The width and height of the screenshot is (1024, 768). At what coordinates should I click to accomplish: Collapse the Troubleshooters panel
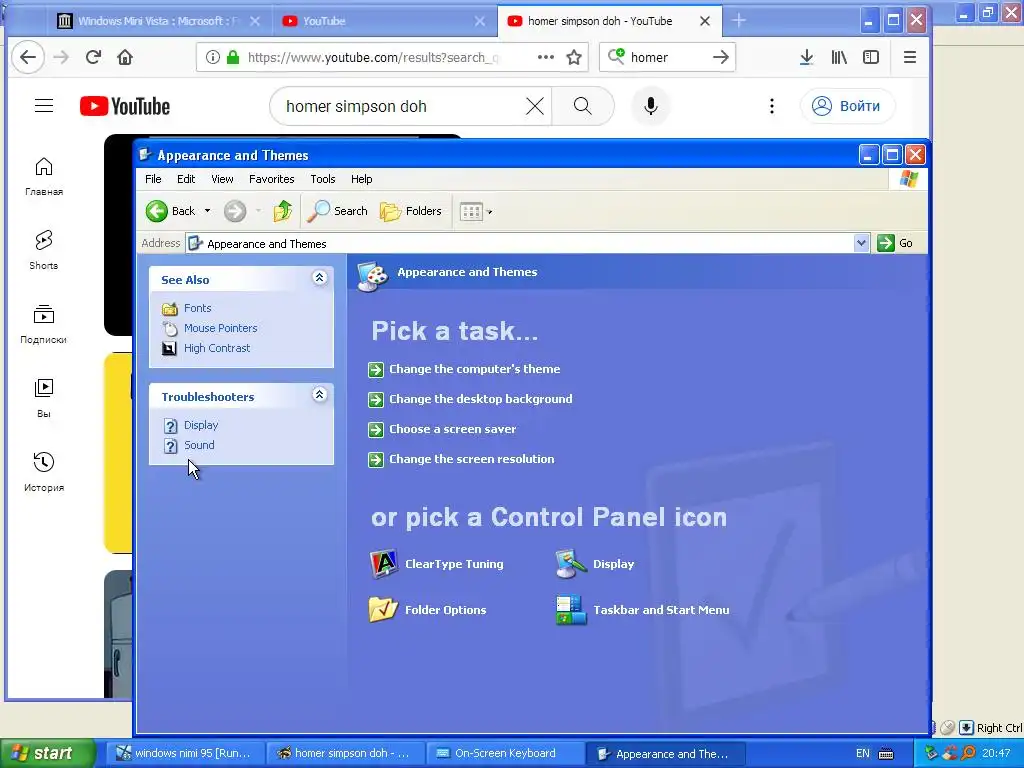(x=319, y=395)
